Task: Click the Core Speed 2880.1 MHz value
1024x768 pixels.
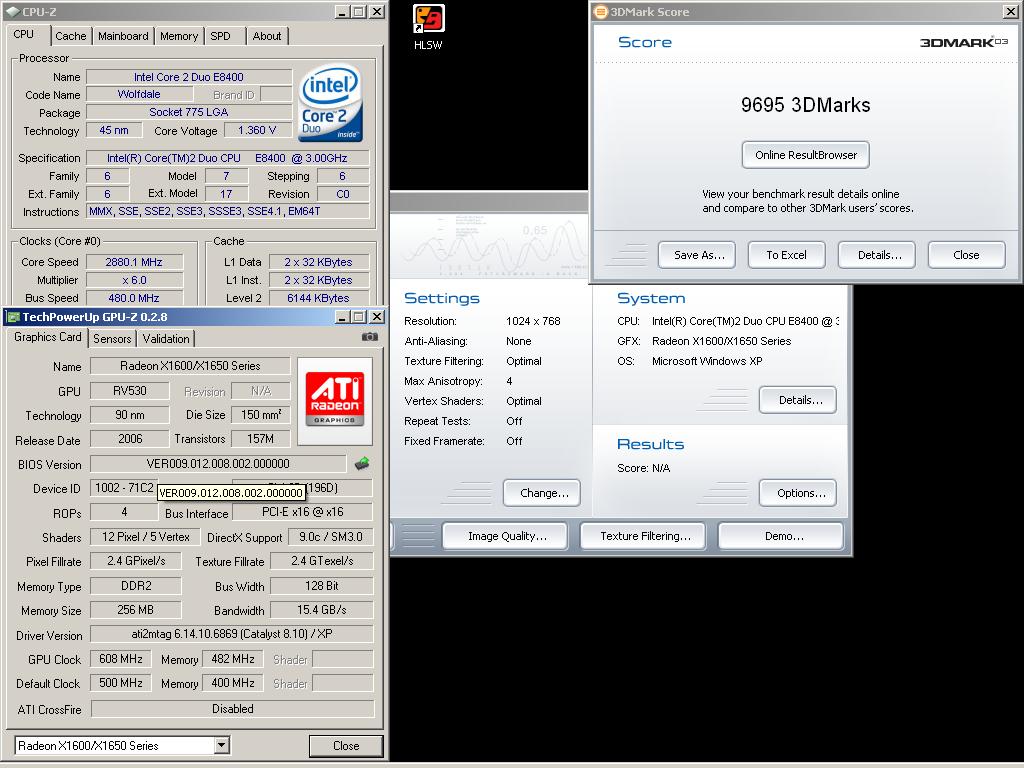Action: pyautogui.click(x=134, y=262)
